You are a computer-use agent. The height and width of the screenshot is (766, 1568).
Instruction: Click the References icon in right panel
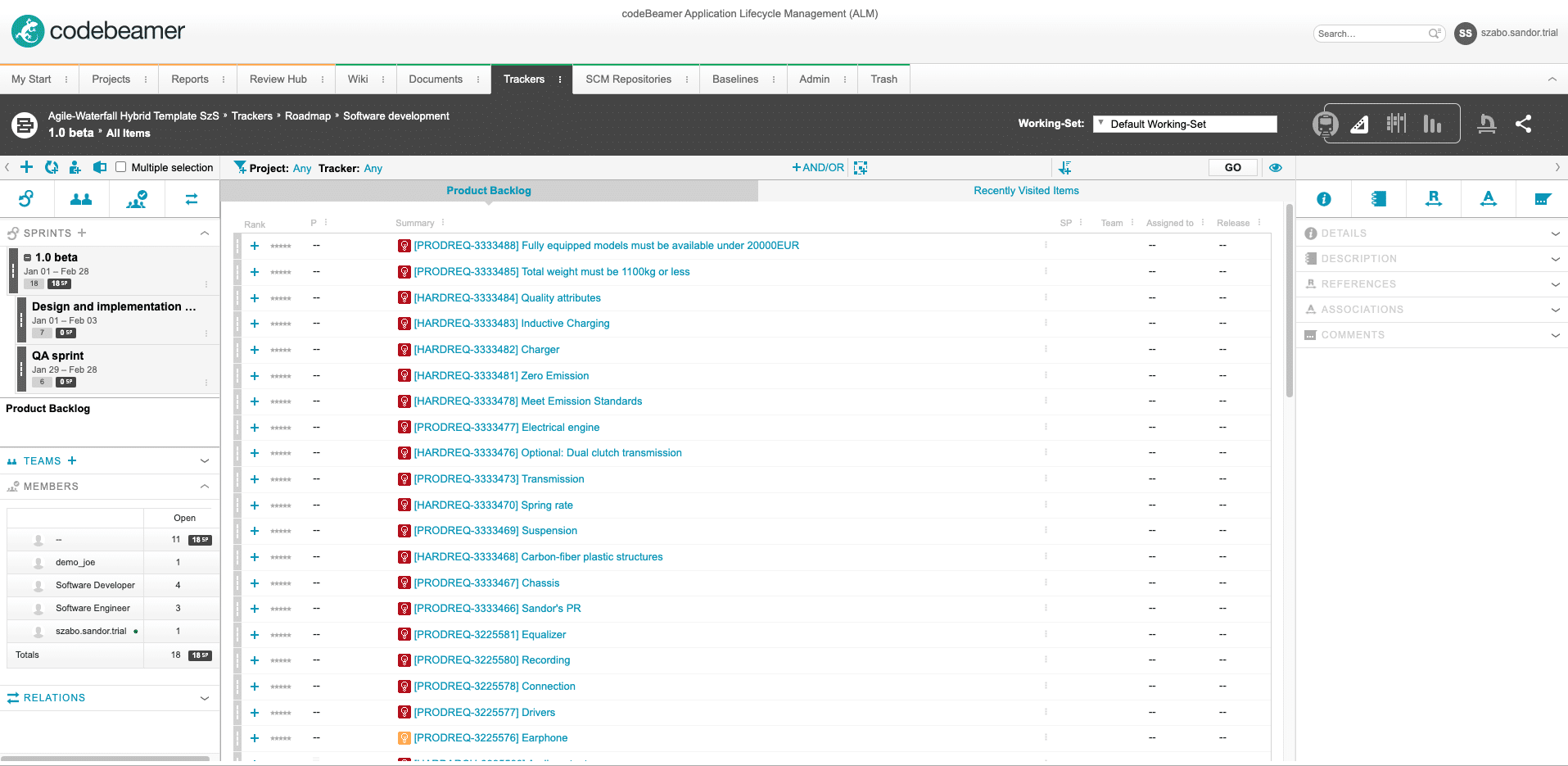(x=1433, y=199)
